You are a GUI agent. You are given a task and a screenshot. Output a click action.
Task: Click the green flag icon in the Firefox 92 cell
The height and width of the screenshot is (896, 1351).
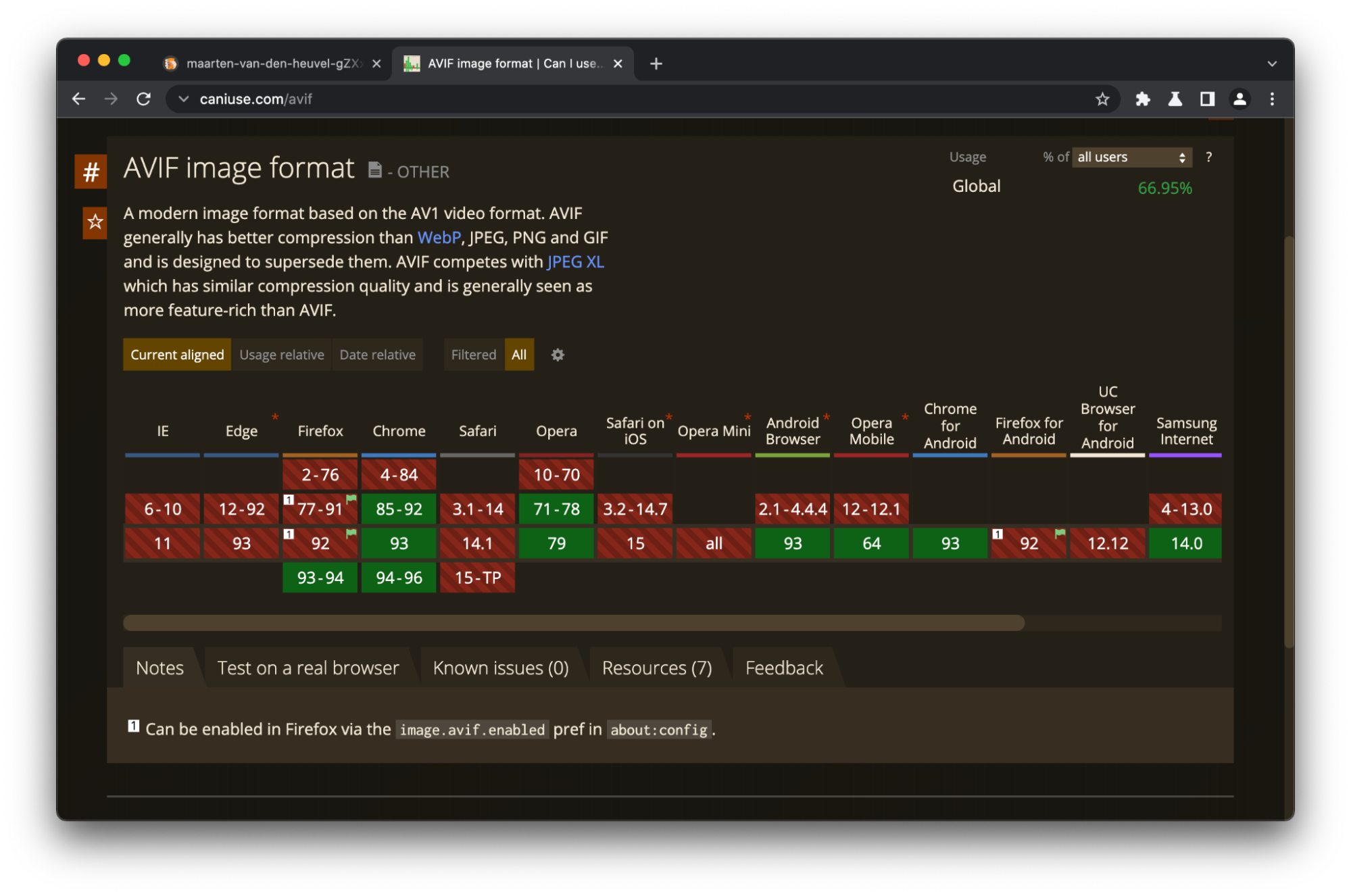349,534
